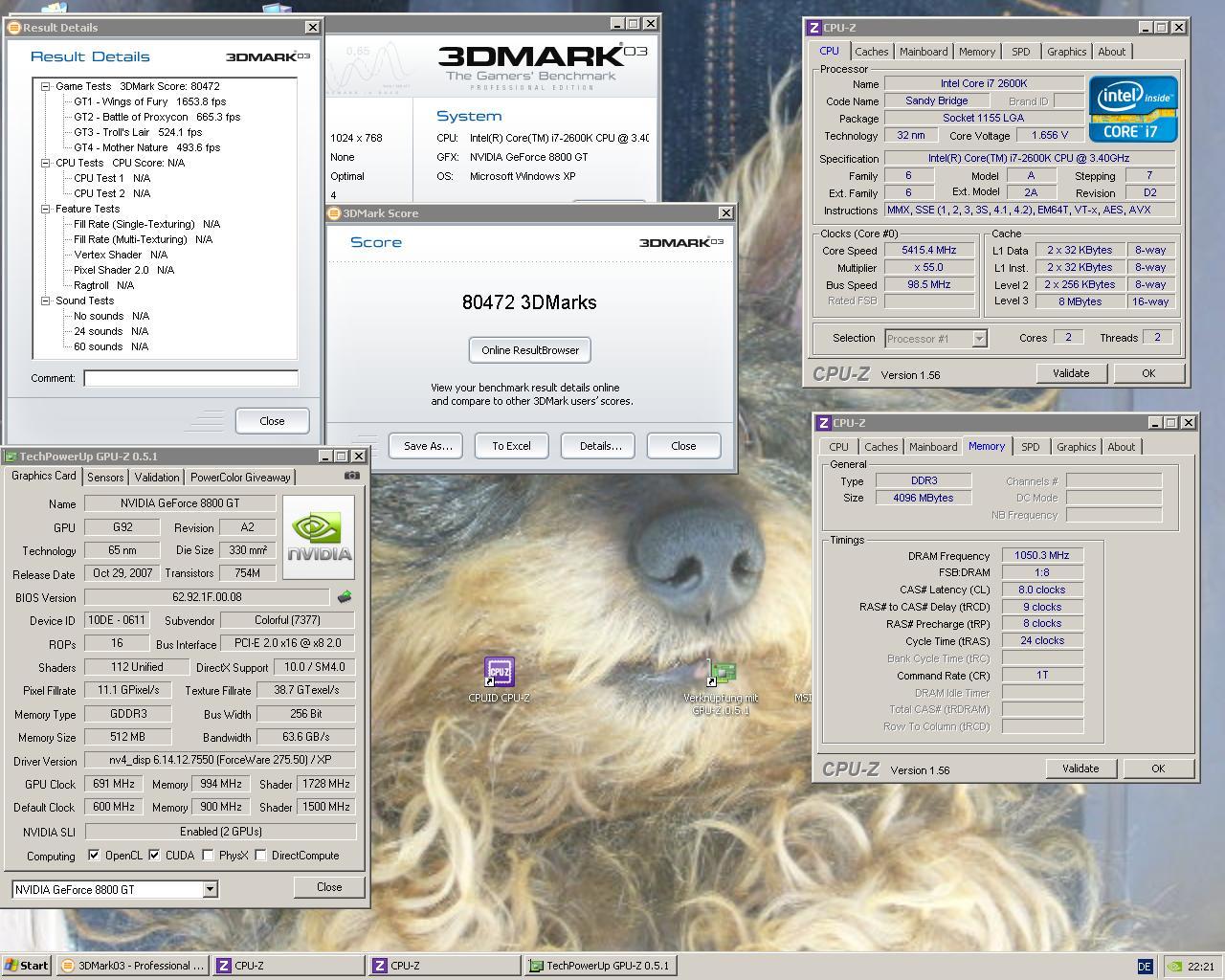The width and height of the screenshot is (1225, 980).
Task: Select the Ragtroll tree row
Action: pyautogui.click(x=103, y=285)
